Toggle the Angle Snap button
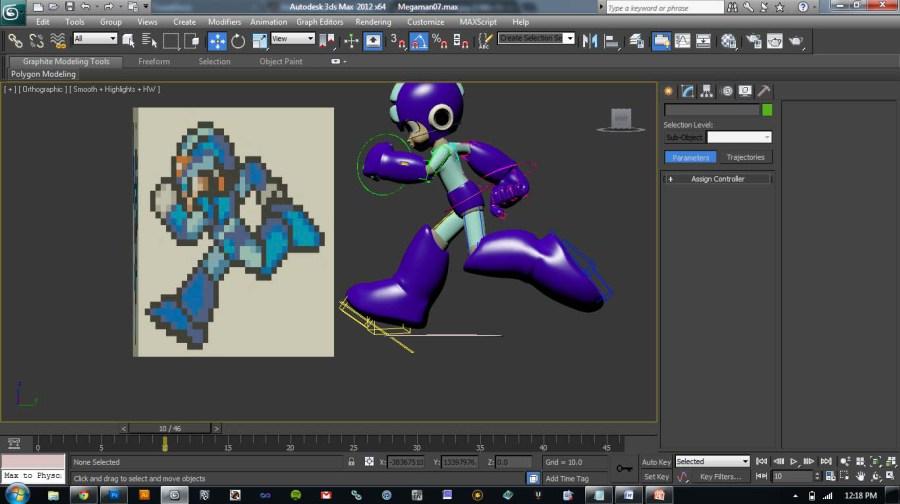 coord(418,41)
